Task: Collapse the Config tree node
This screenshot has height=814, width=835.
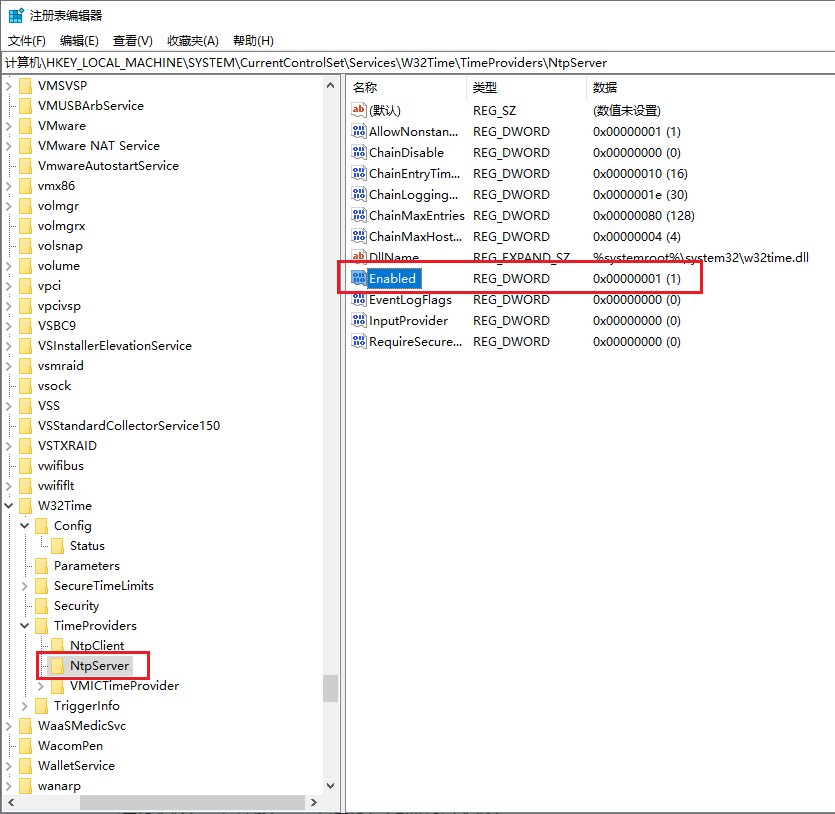Action: [x=24, y=526]
